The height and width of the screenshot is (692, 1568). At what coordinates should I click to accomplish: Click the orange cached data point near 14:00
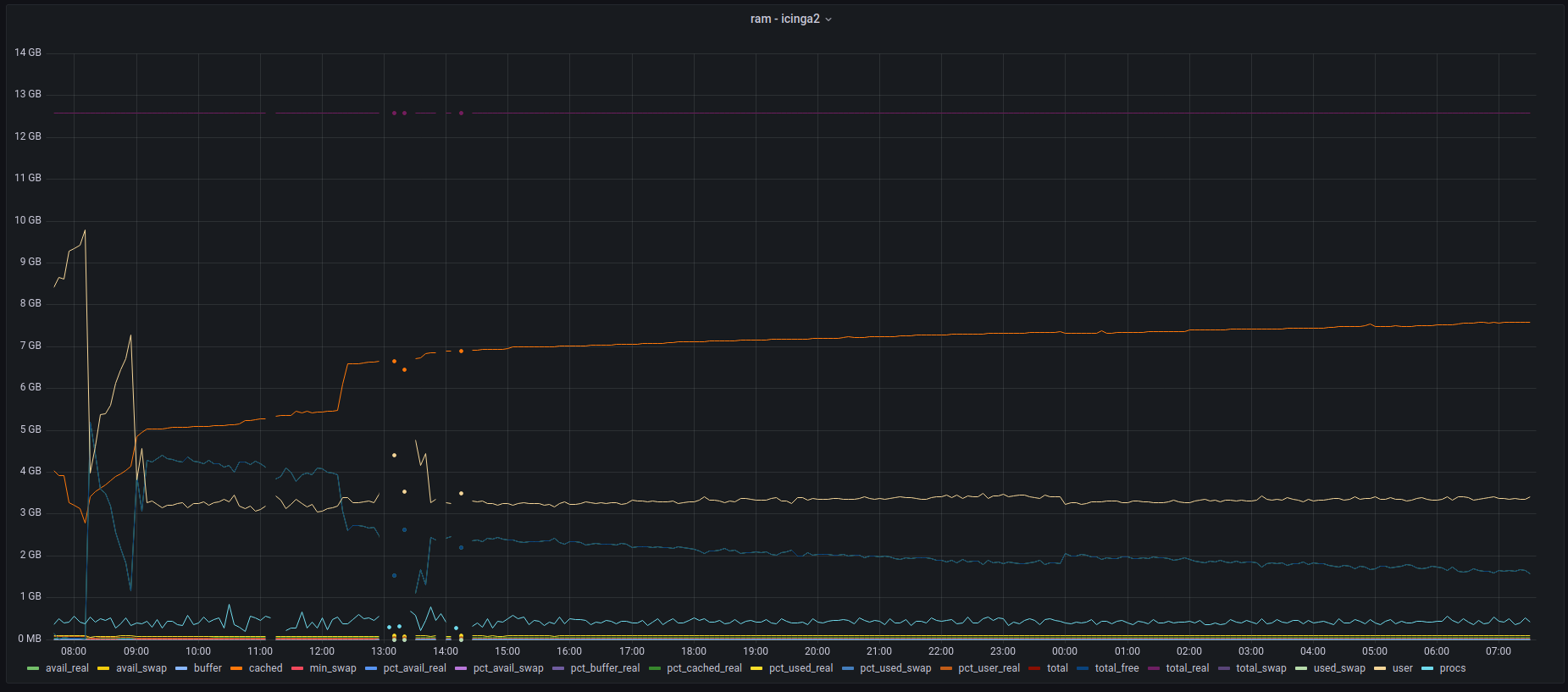(x=461, y=351)
